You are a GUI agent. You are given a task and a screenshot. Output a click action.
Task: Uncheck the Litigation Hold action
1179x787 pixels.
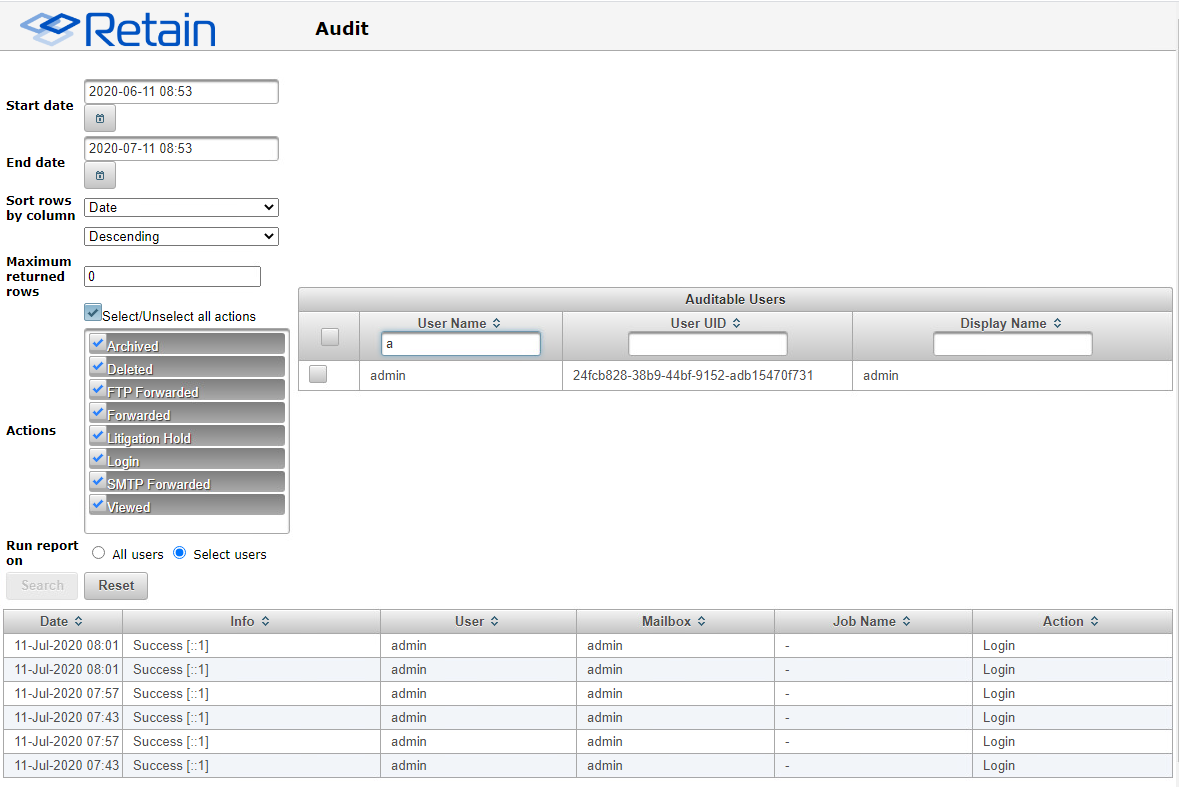point(98,435)
